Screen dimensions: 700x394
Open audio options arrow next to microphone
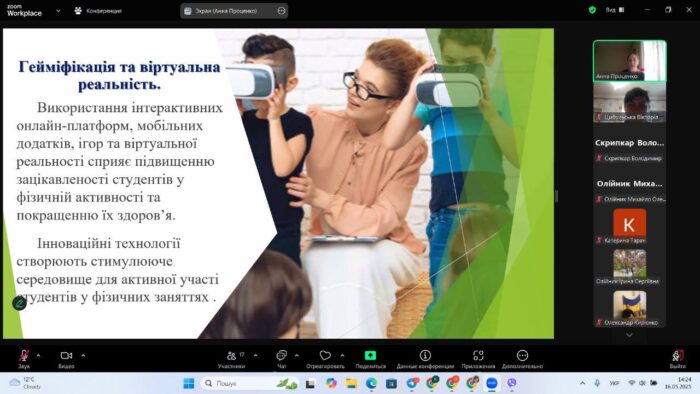click(x=38, y=356)
